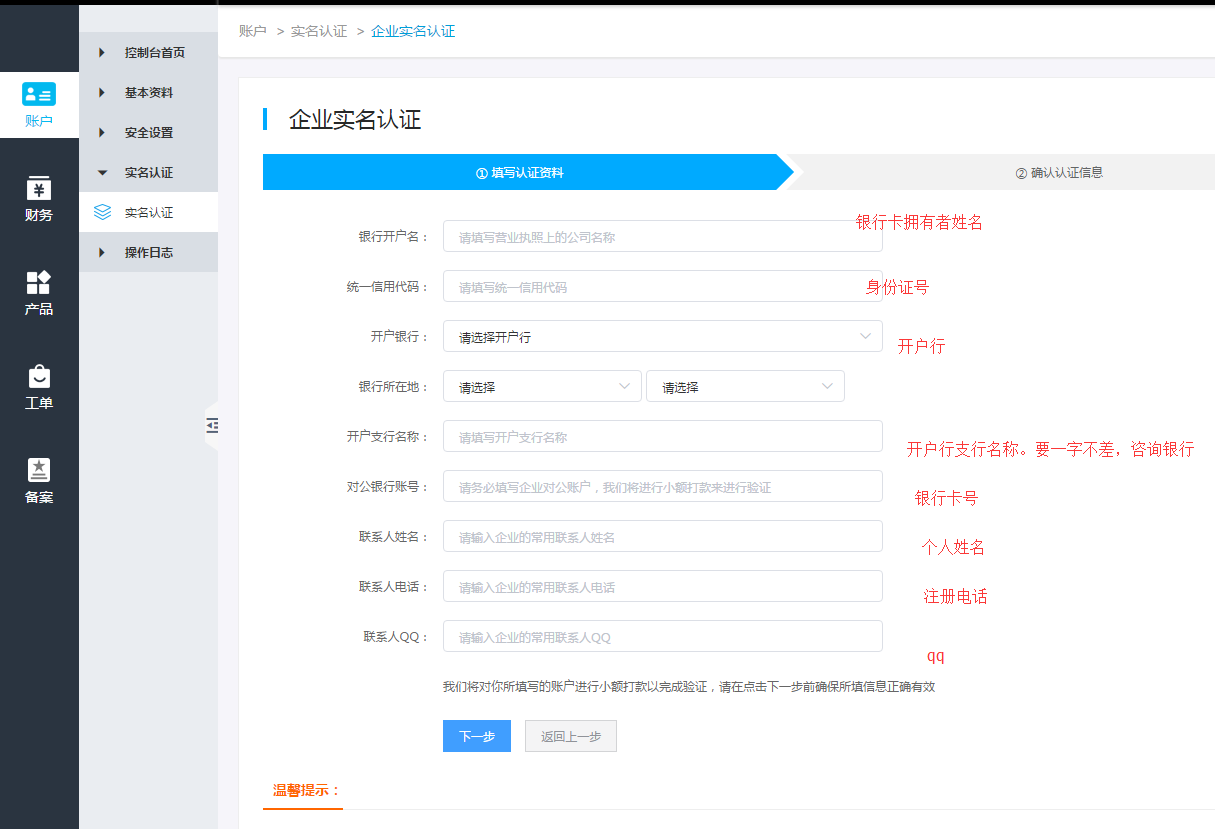Click the 下一步 button
The height and width of the screenshot is (829, 1215).
(477, 736)
